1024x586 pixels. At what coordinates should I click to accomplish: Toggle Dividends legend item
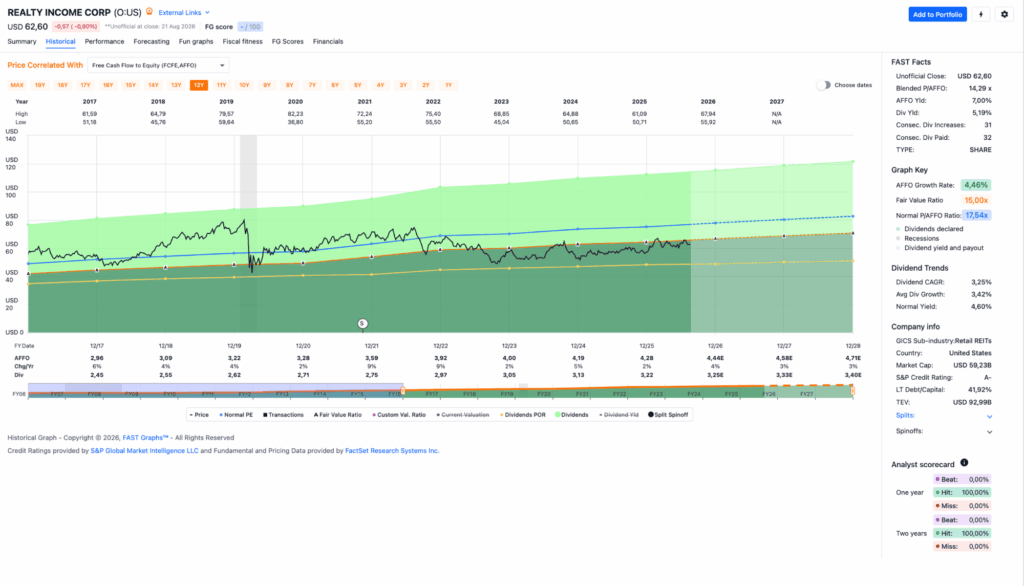click(x=572, y=415)
